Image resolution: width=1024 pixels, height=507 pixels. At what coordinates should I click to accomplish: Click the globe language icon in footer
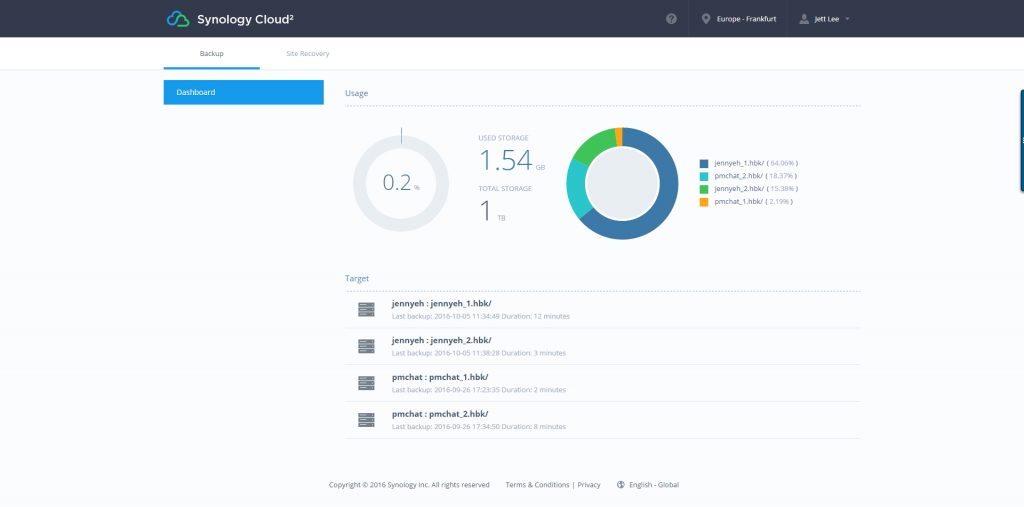pos(620,485)
